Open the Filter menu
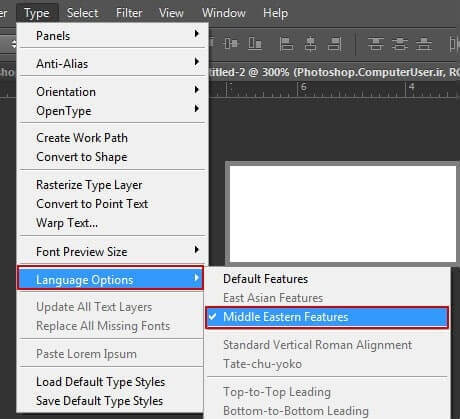 (x=129, y=13)
